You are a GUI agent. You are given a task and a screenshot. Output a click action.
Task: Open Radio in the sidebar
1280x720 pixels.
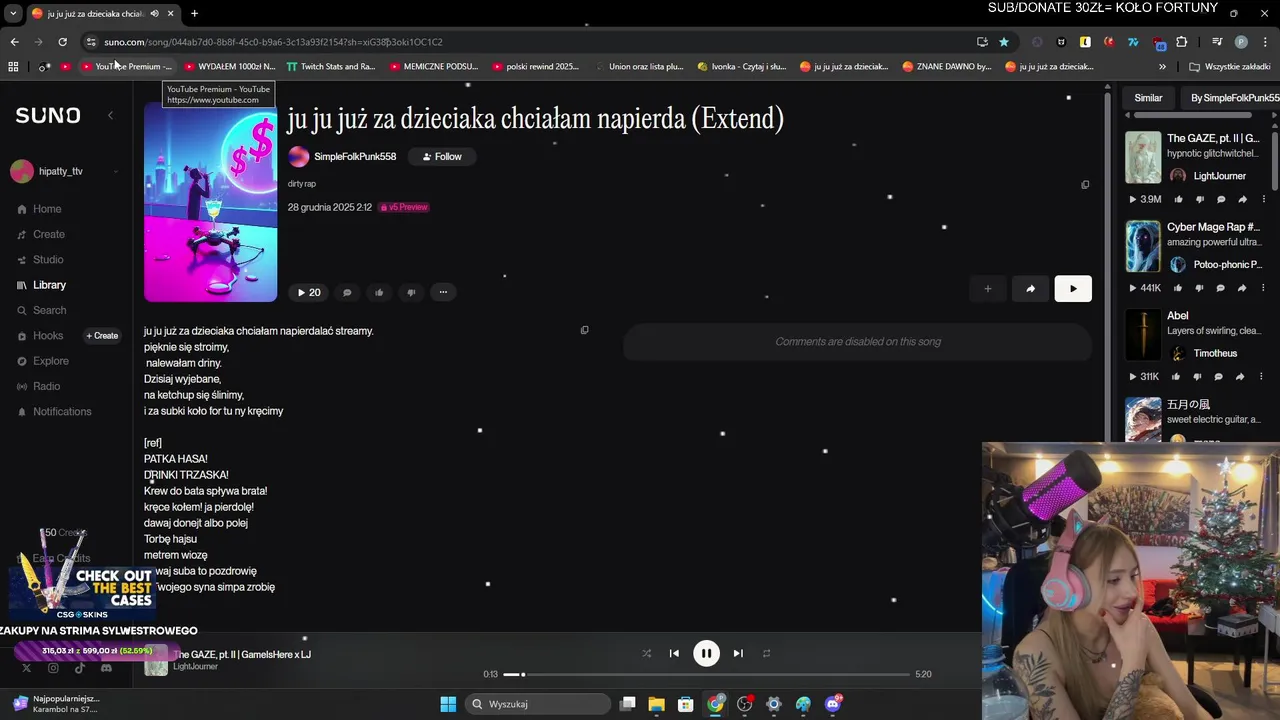(x=38, y=386)
